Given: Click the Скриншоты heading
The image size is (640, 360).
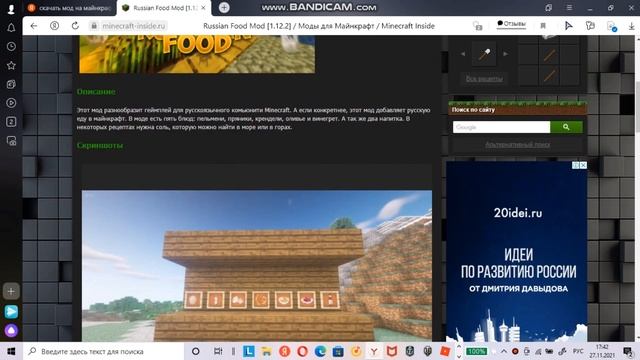Looking at the screenshot, I should 100,145.
